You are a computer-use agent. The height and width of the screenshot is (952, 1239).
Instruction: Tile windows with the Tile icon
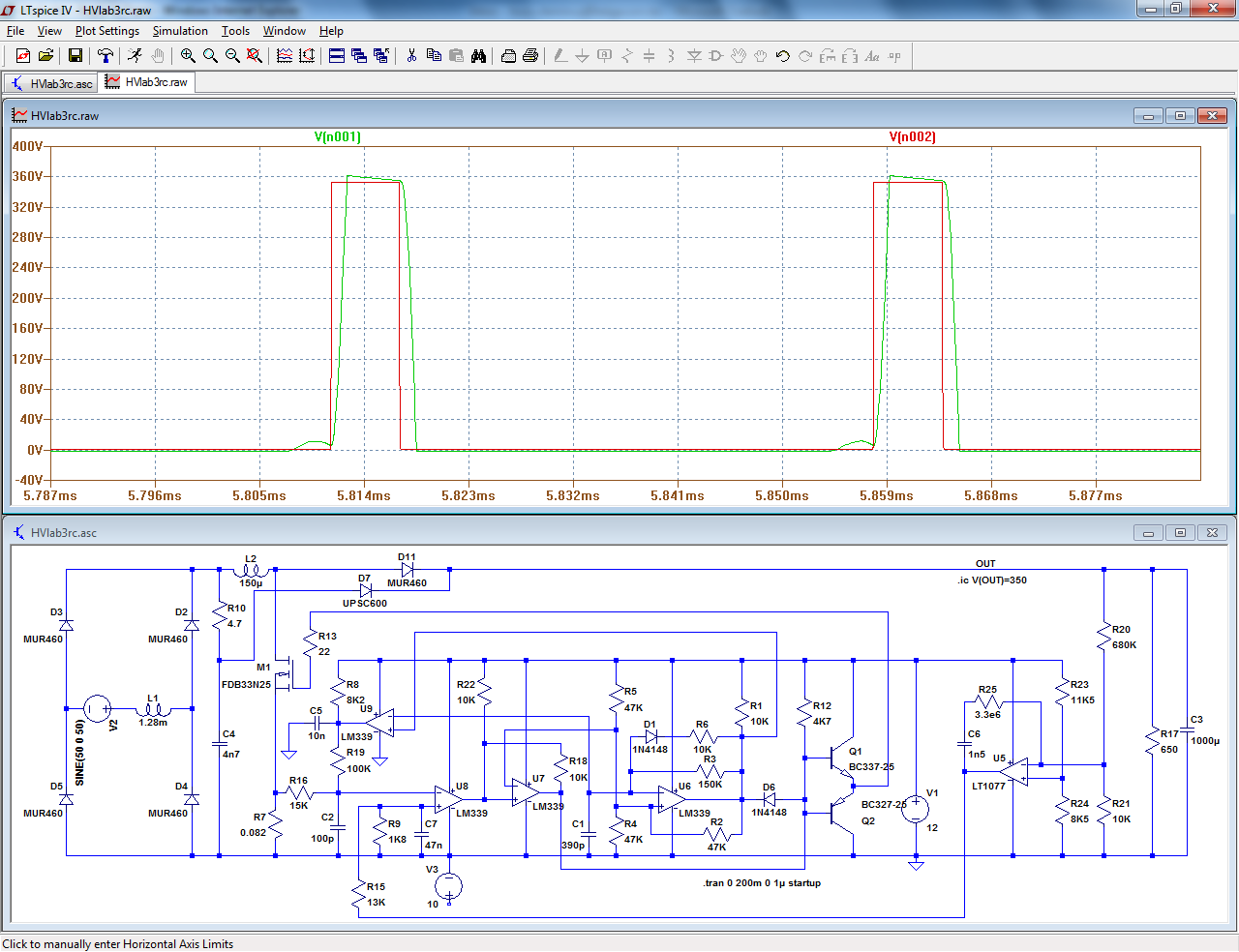[x=337, y=56]
